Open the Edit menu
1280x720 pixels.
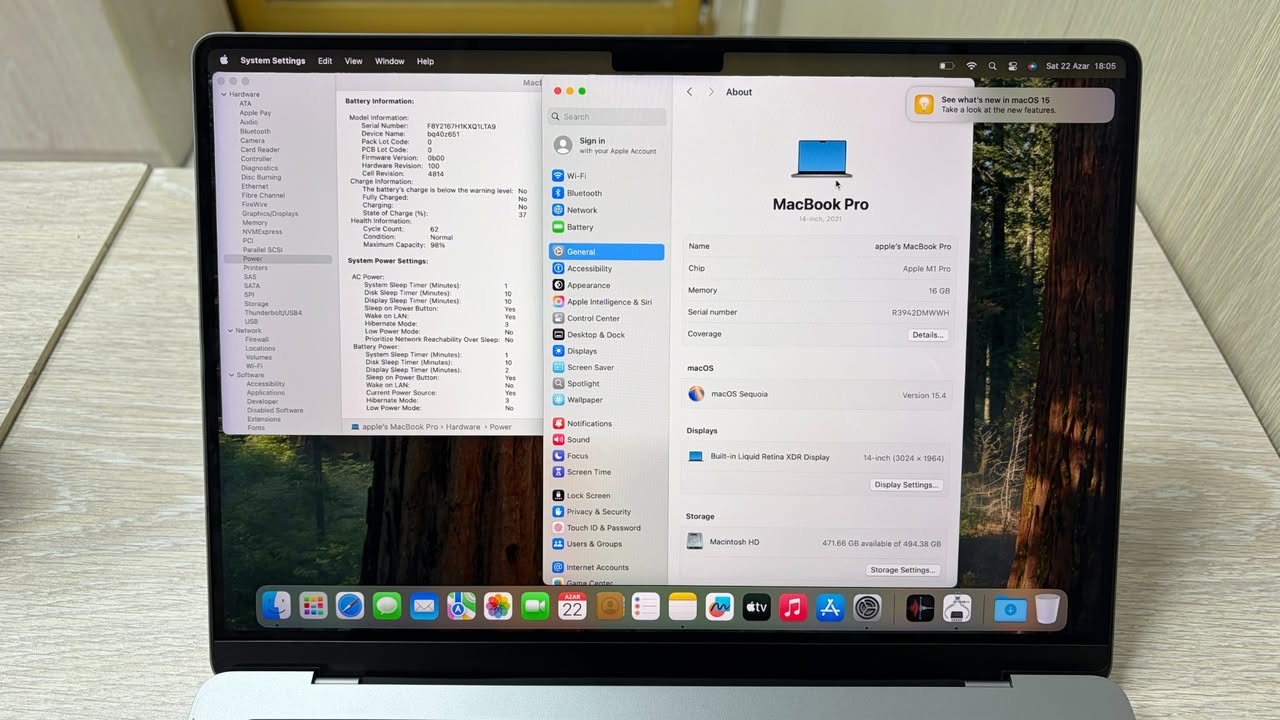(325, 61)
